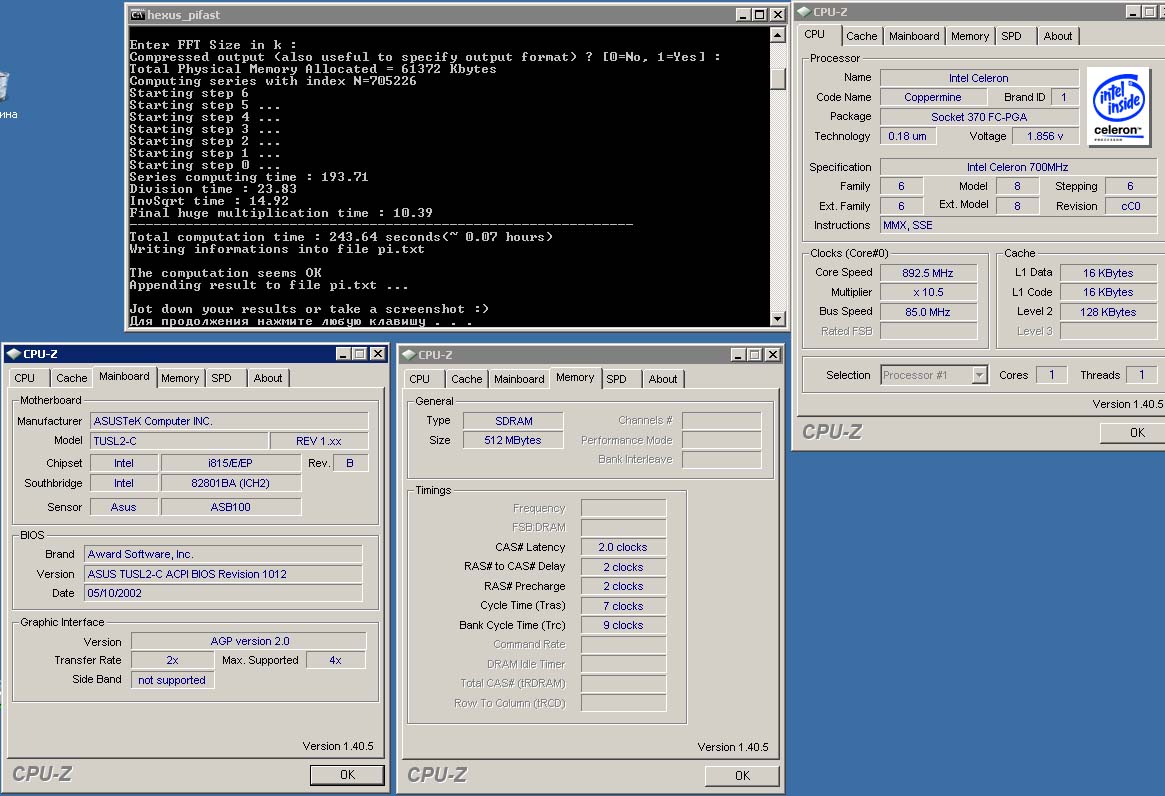Click the memory Size 512 MBytes field
Viewport: 1165px width, 796px height.
tap(513, 440)
